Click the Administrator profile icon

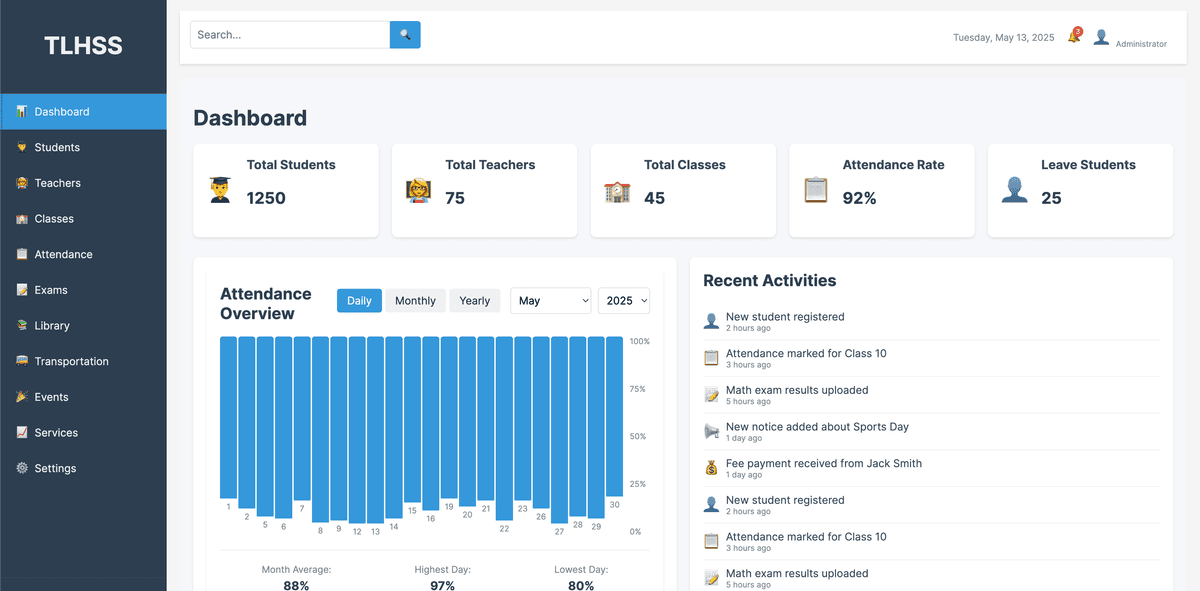1101,36
